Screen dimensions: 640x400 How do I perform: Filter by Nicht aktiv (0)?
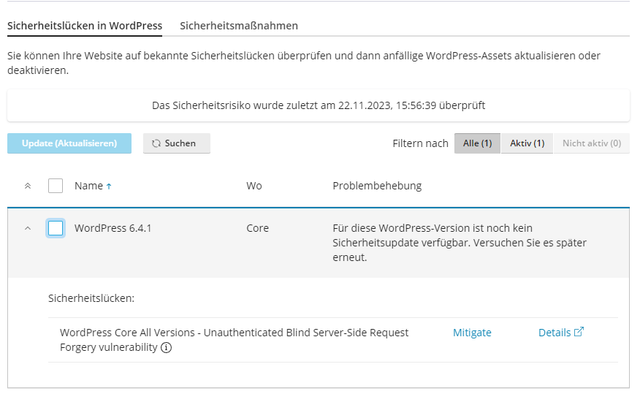click(591, 143)
